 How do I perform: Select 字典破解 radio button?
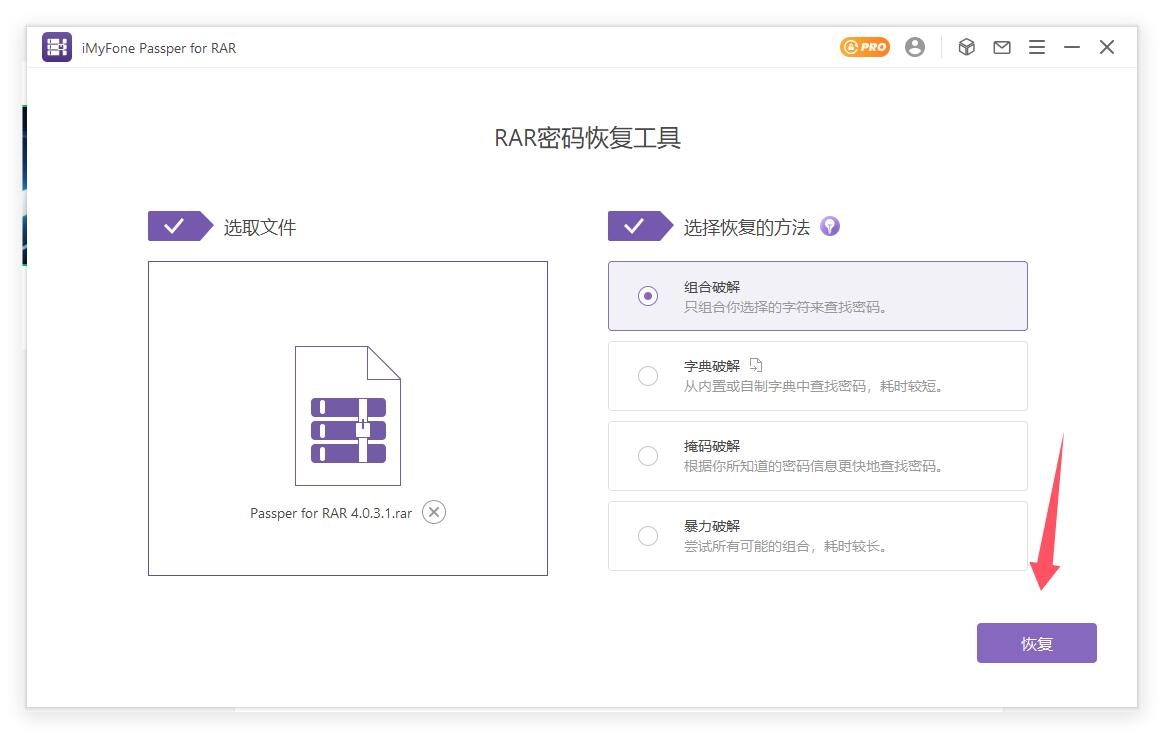point(647,376)
